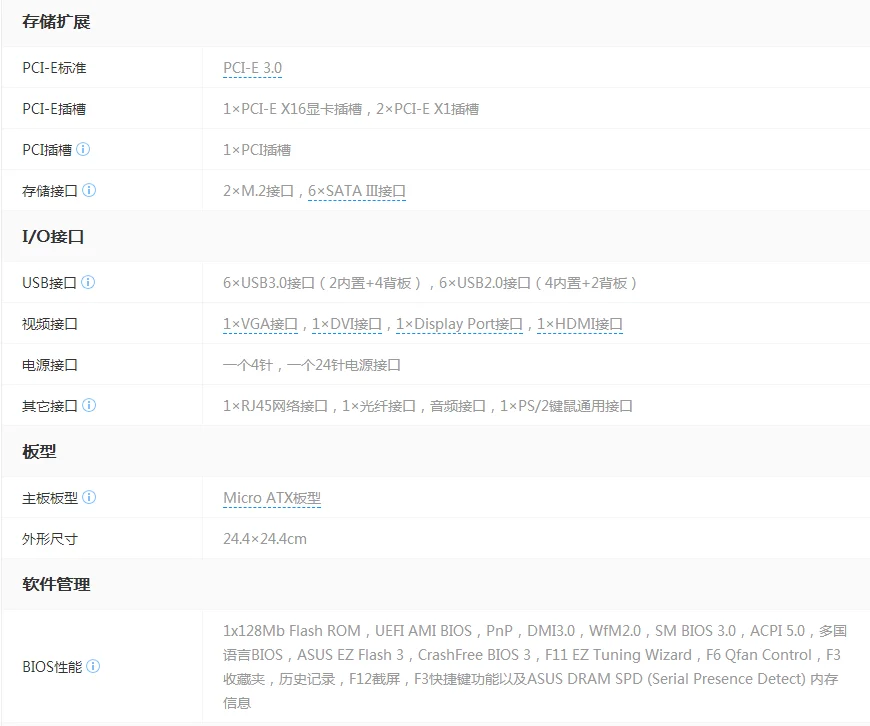Click the 1×RJ45网络接口 value text
The width and height of the screenshot is (870, 726).
(x=275, y=406)
